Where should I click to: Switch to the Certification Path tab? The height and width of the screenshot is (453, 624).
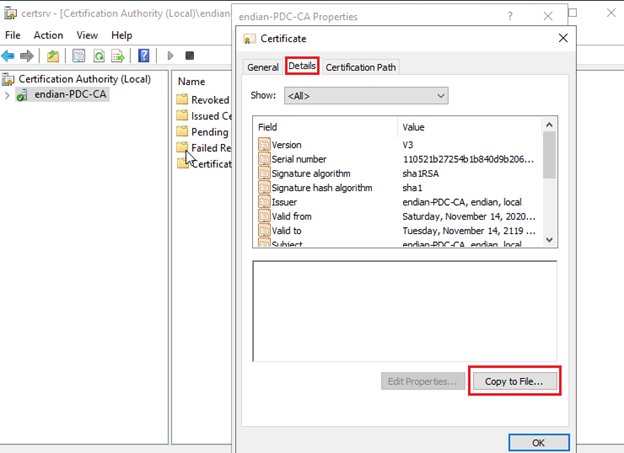pos(361,67)
